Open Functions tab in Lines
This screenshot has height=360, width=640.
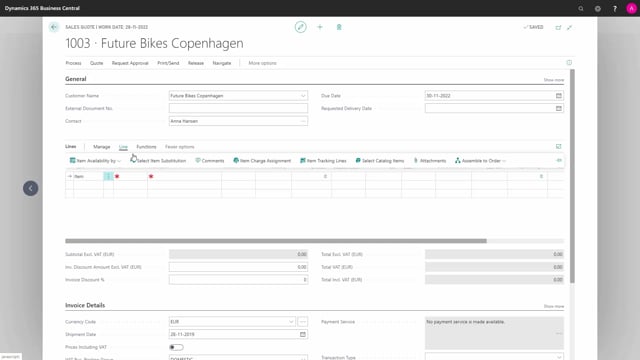[147, 147]
